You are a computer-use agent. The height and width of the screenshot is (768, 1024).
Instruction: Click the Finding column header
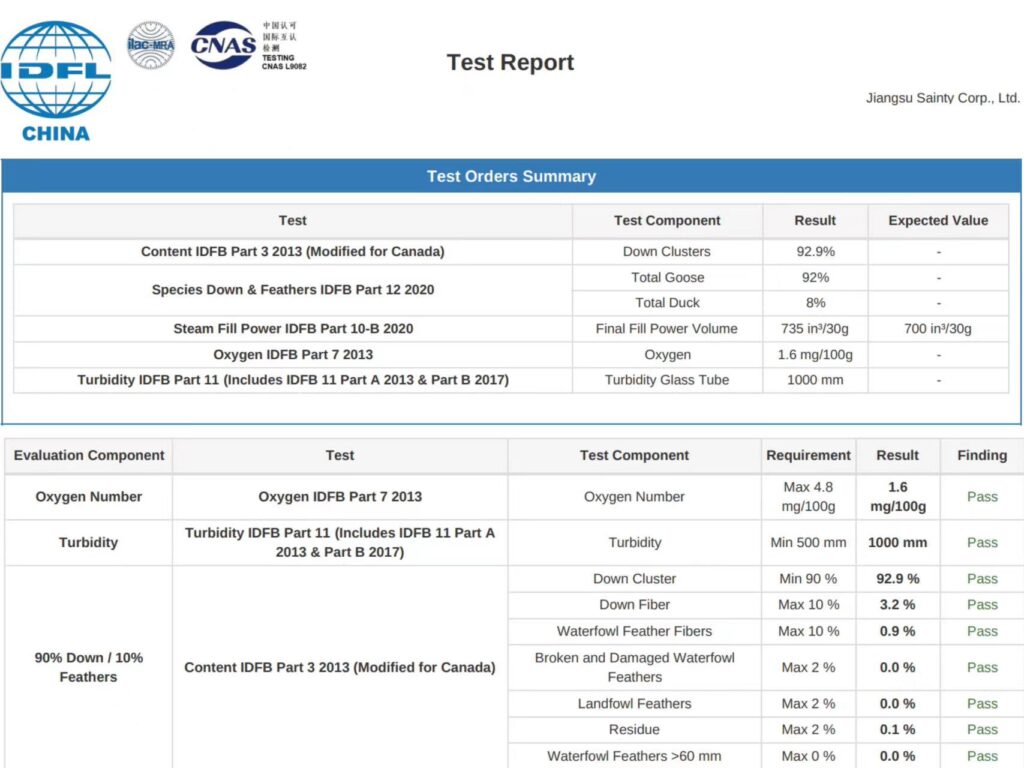pyautogui.click(x=981, y=455)
